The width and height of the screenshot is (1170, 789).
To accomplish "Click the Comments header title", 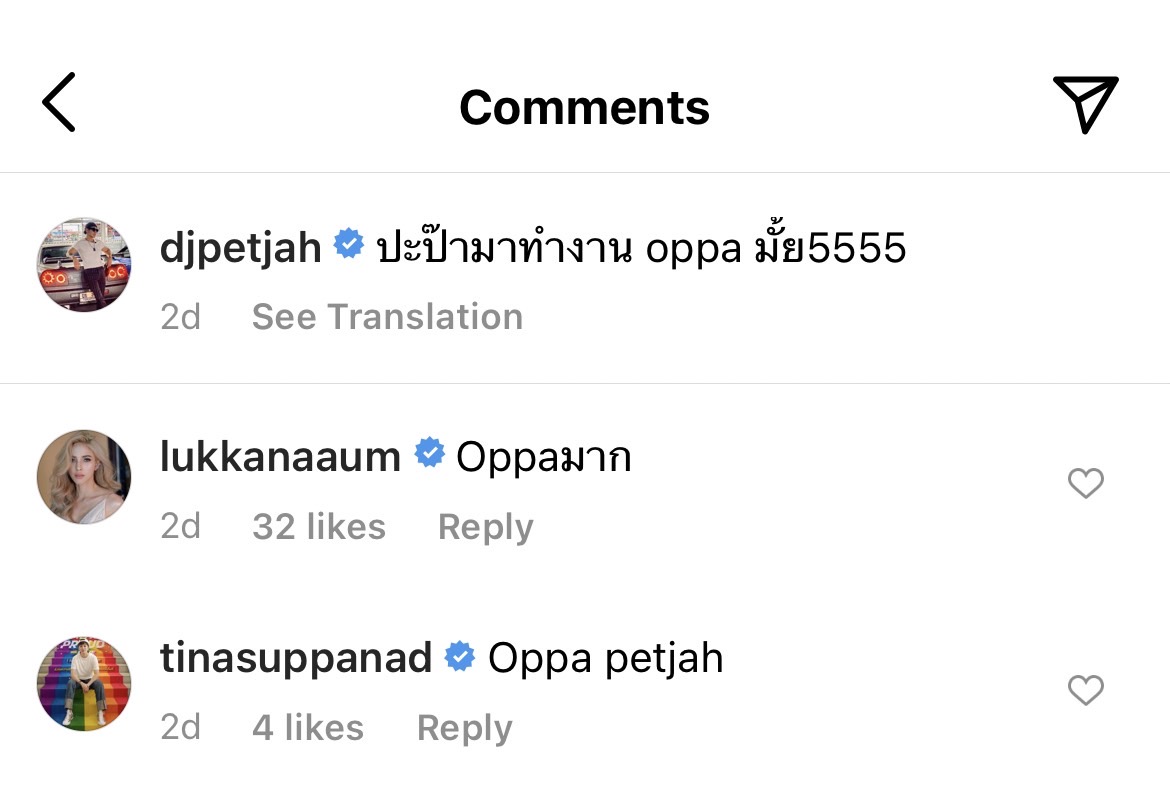I will pyautogui.click(x=584, y=107).
